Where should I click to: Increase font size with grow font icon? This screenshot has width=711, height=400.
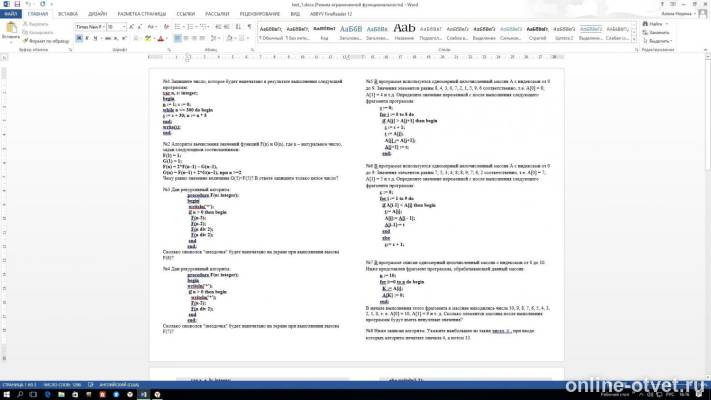[131, 27]
